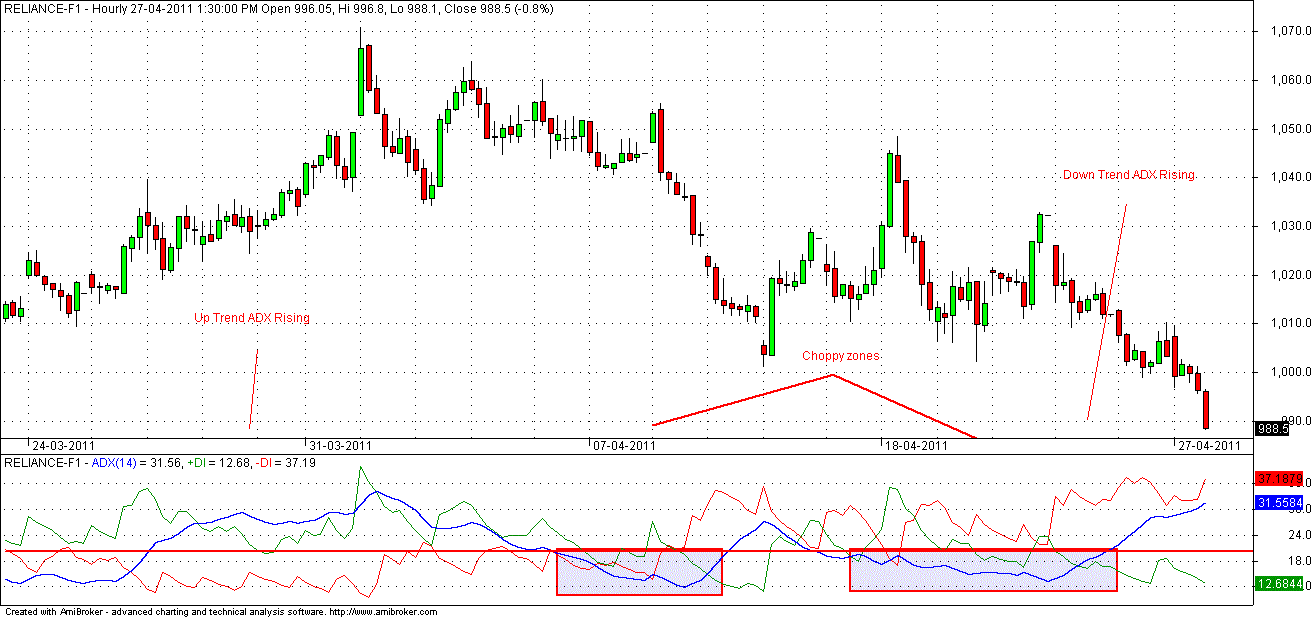Click the red -DI = 37.19 indicator label

coord(285,463)
